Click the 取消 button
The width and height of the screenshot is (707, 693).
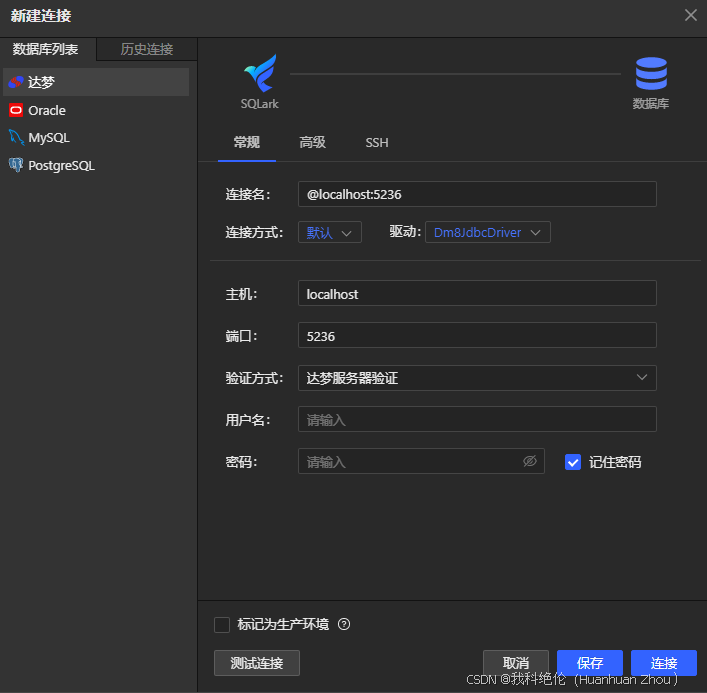point(516,663)
